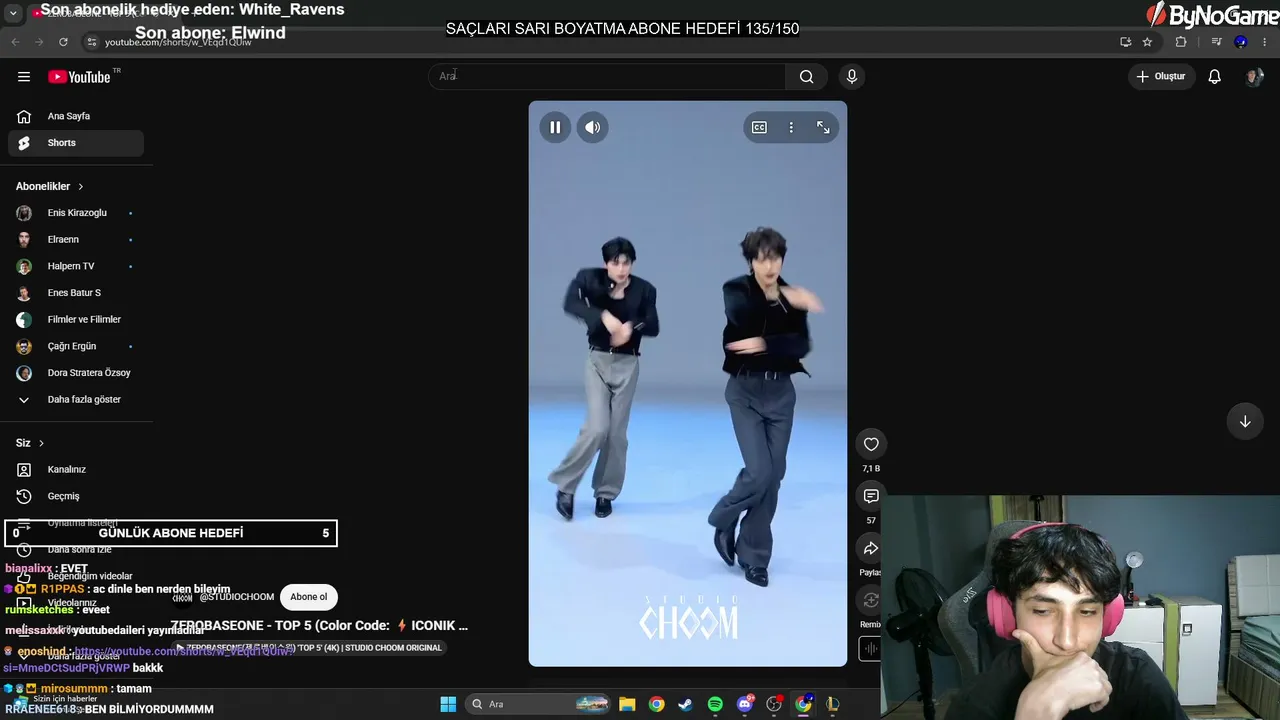Image resolution: width=1280 pixels, height=720 pixels.
Task: Open the YouTube hamburger guide menu
Action: tap(24, 77)
